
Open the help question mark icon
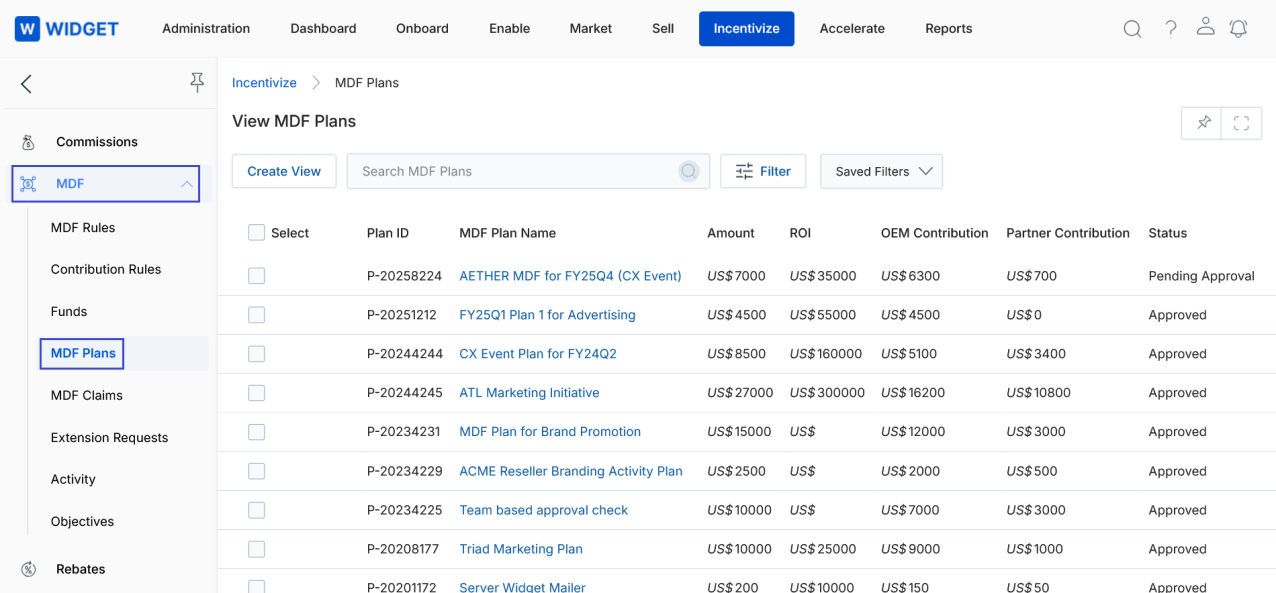click(x=1170, y=28)
